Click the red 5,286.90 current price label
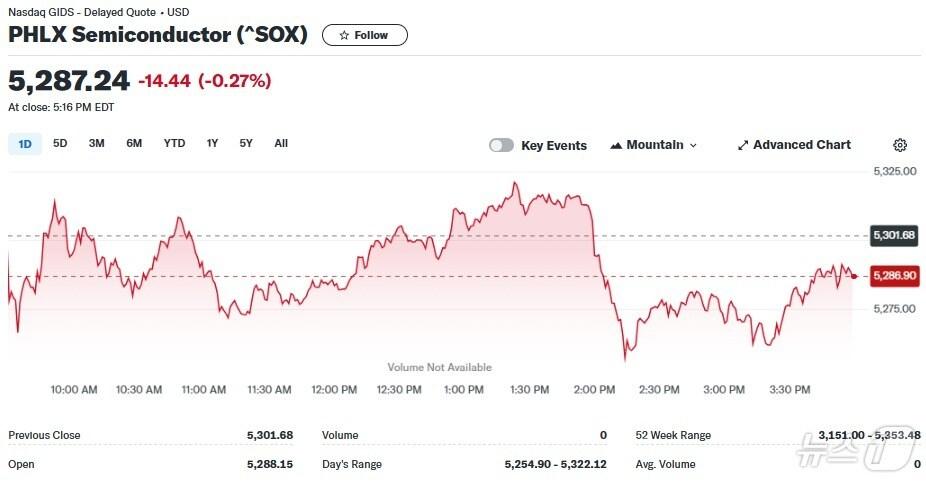Screen dimensions: 926x483 [894, 275]
